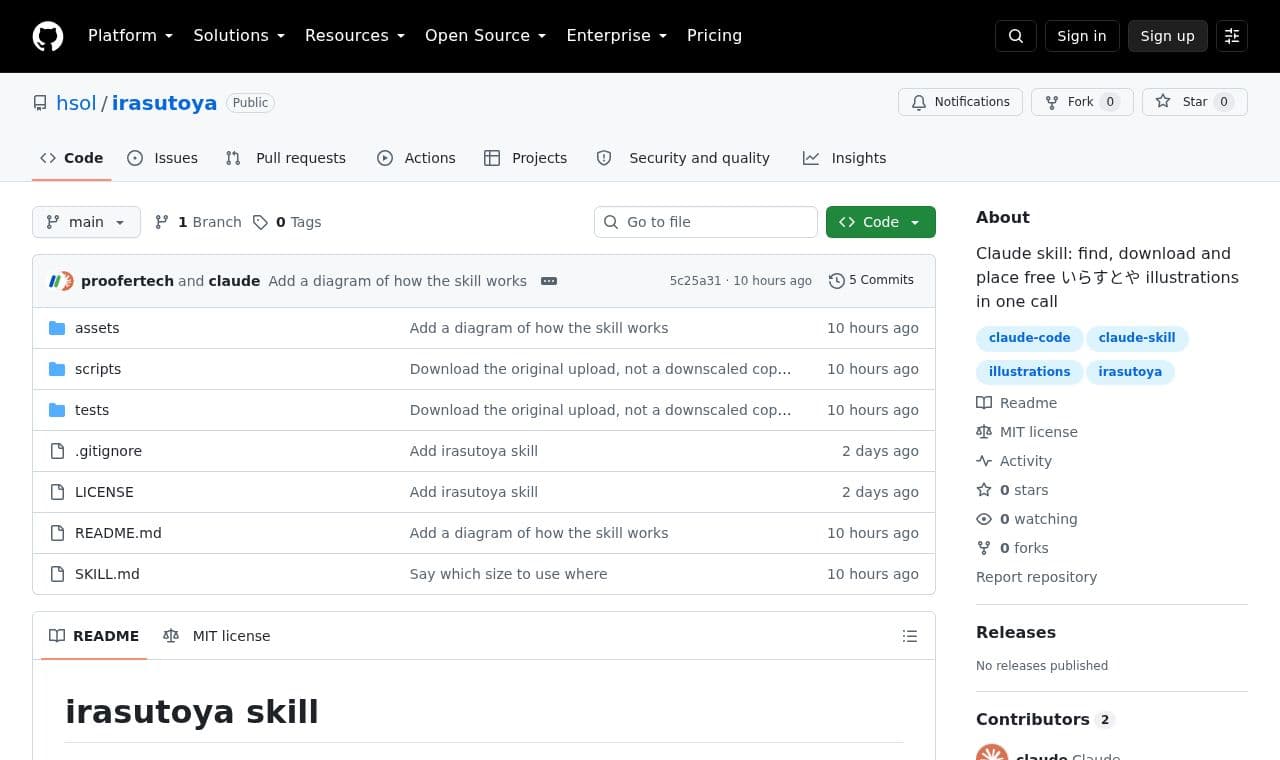The width and height of the screenshot is (1280, 760).
Task: Switch to the Actions tab
Action: [x=416, y=158]
